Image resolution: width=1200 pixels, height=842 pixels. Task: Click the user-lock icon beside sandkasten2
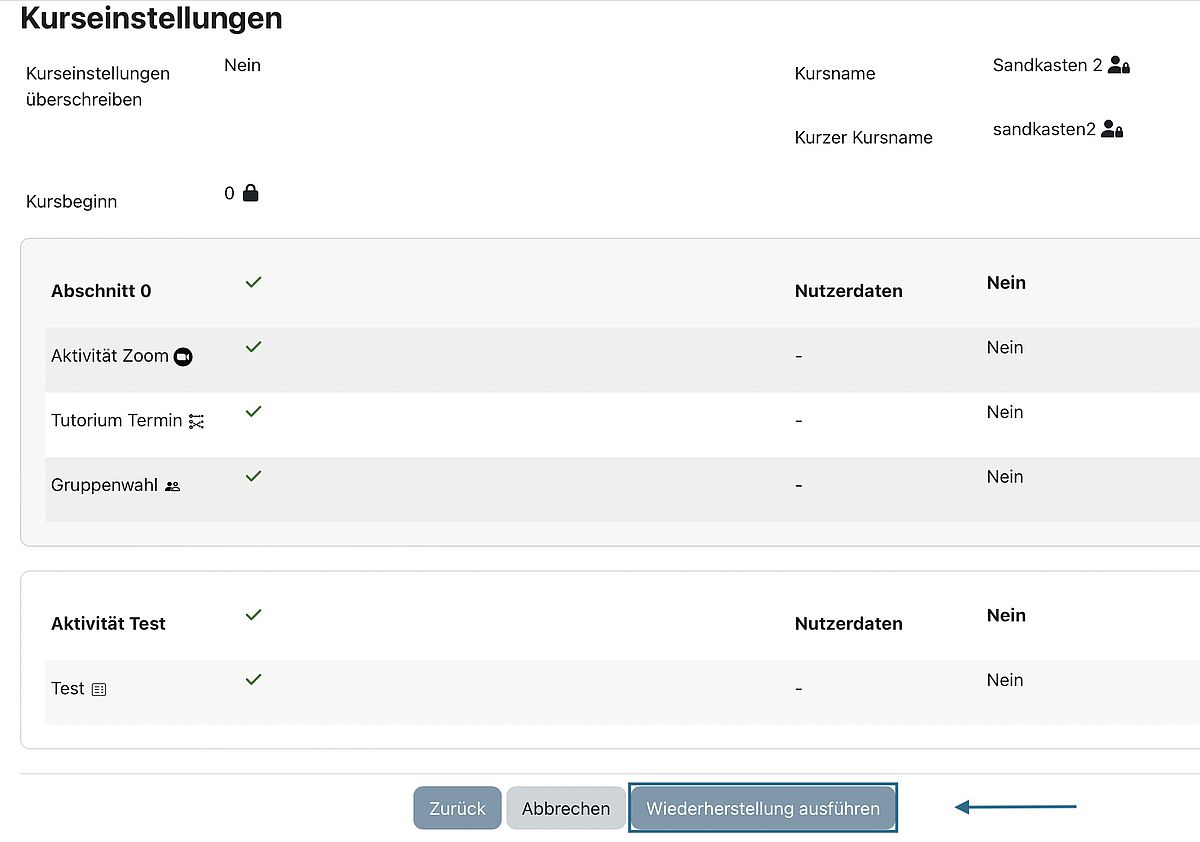pyautogui.click(x=1112, y=130)
